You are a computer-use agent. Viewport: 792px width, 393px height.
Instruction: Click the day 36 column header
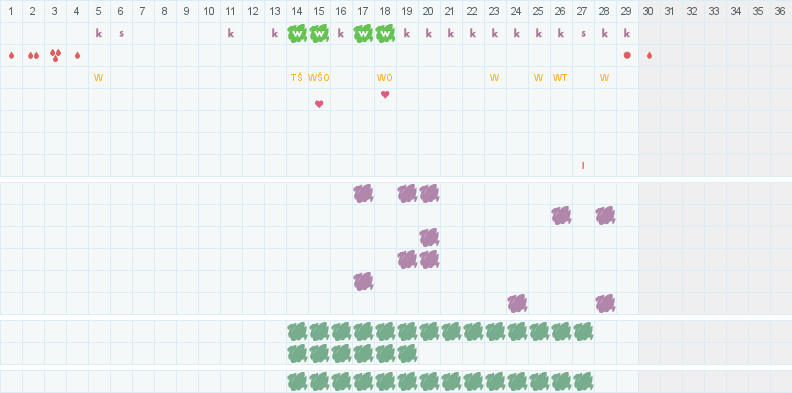click(780, 11)
